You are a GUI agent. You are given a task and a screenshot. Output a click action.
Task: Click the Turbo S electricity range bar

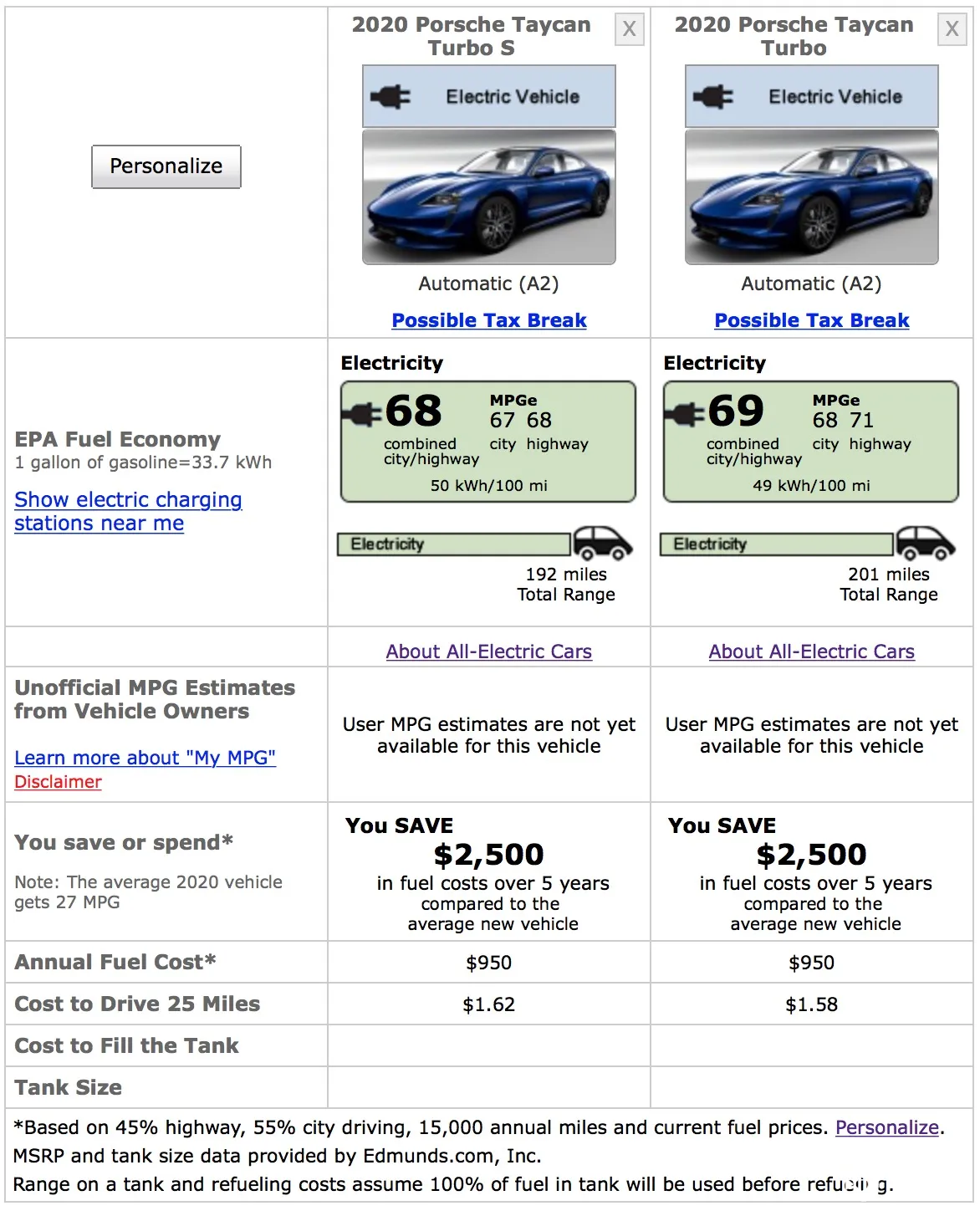pos(453,544)
